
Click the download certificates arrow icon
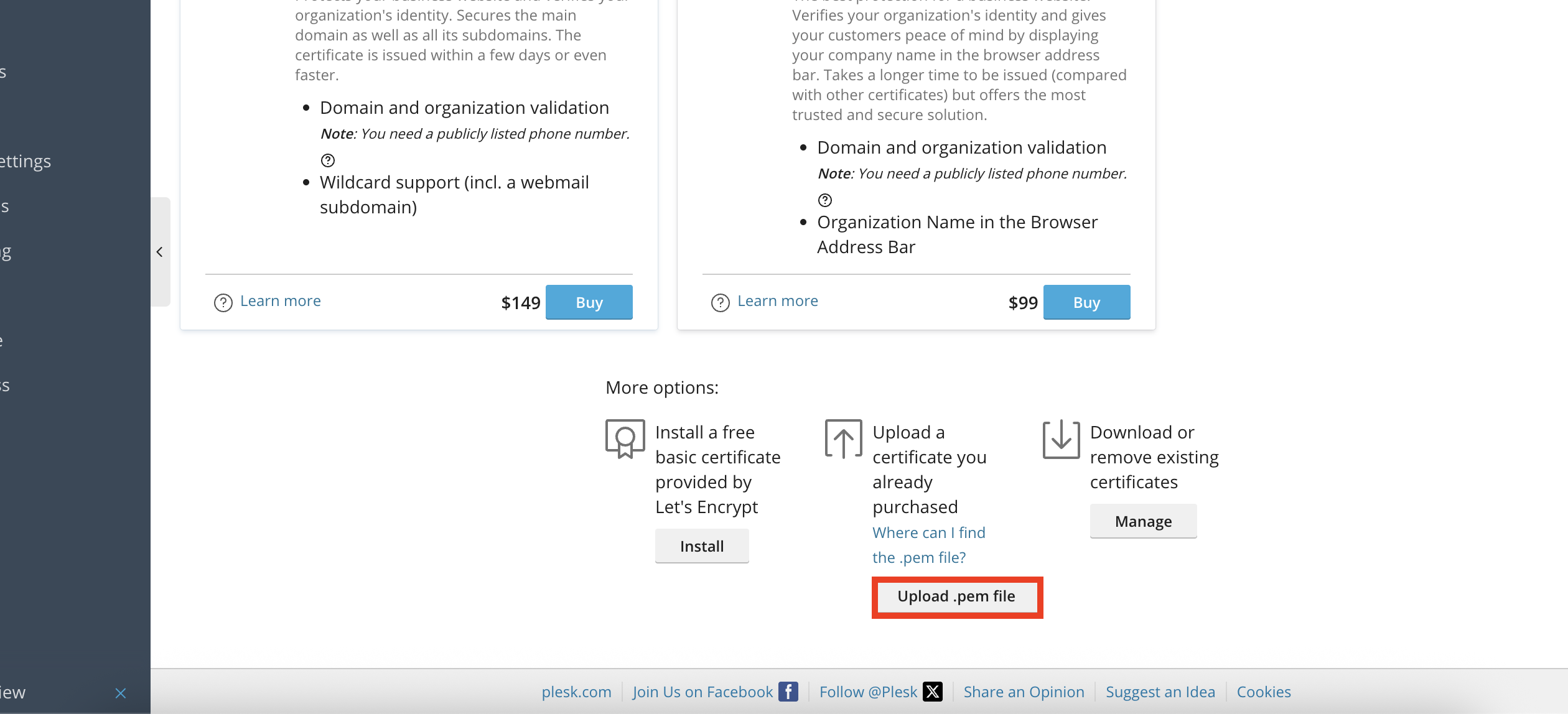click(1061, 439)
